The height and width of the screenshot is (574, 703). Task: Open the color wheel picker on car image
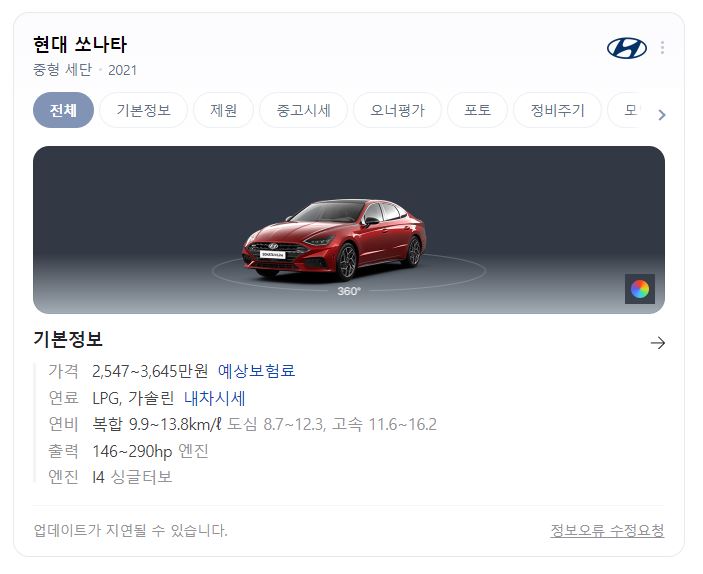[x=640, y=289]
